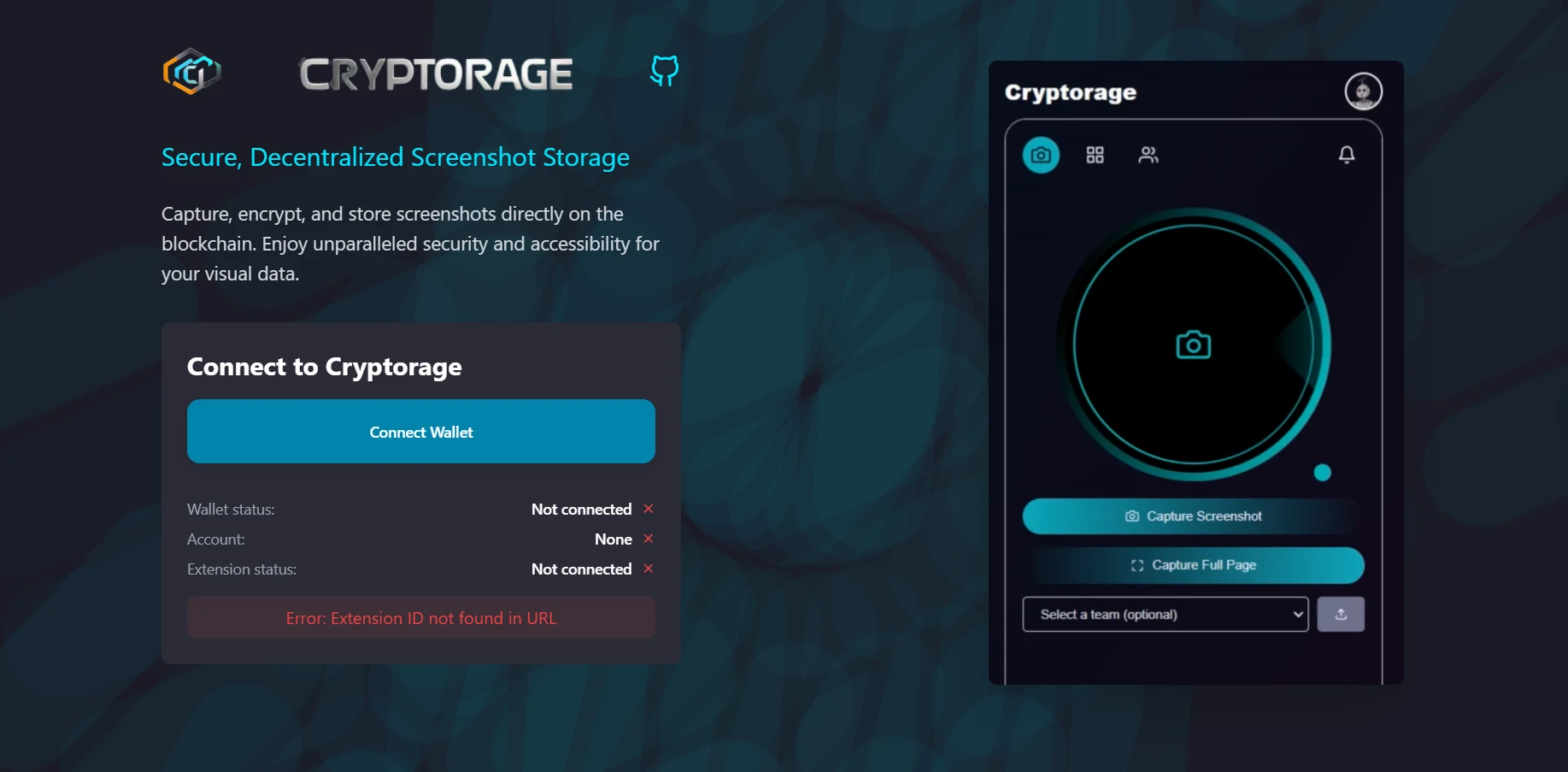Click the red X beside Account None
Screen dimensions: 1568x772
(x=648, y=539)
